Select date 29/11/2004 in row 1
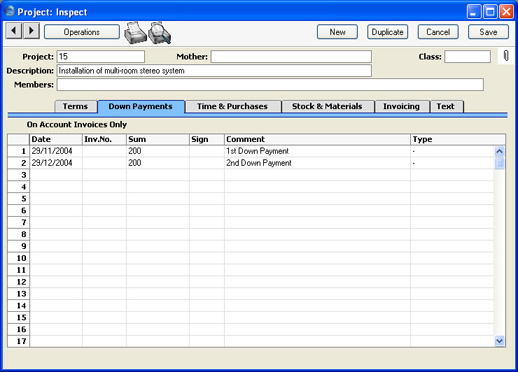The image size is (518, 372). 52,151
